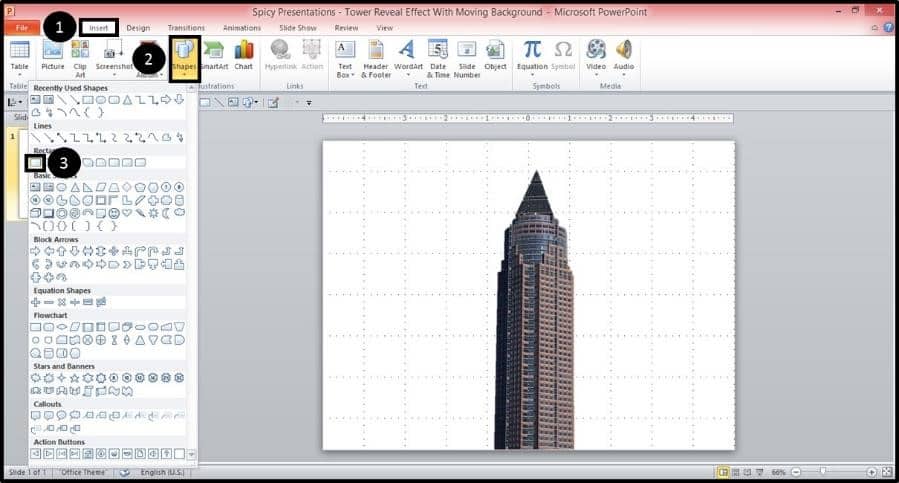Click the 60% zoom level
This screenshot has width=899, height=483.
(778, 472)
